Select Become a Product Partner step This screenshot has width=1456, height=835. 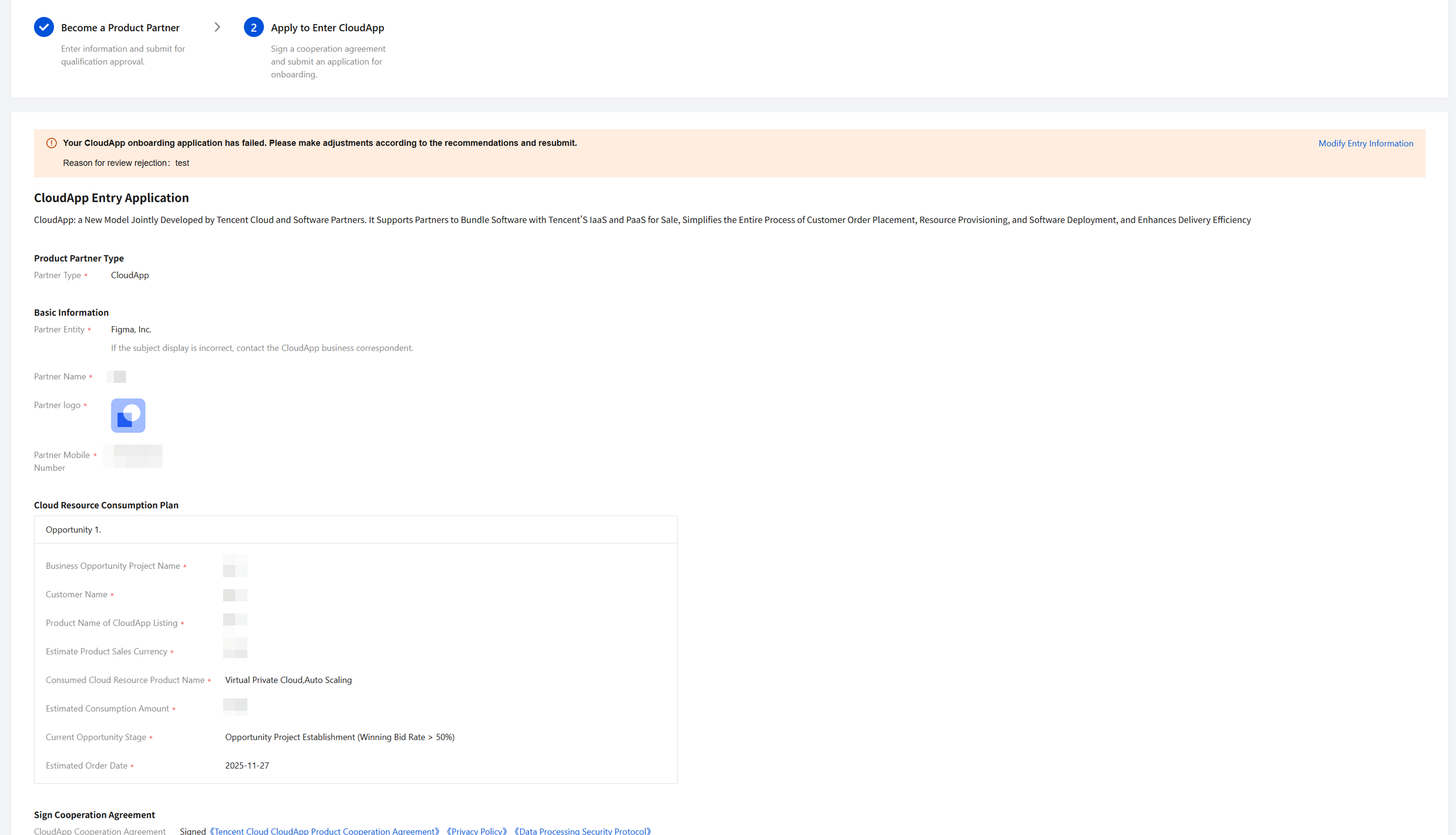pyautogui.click(x=120, y=27)
